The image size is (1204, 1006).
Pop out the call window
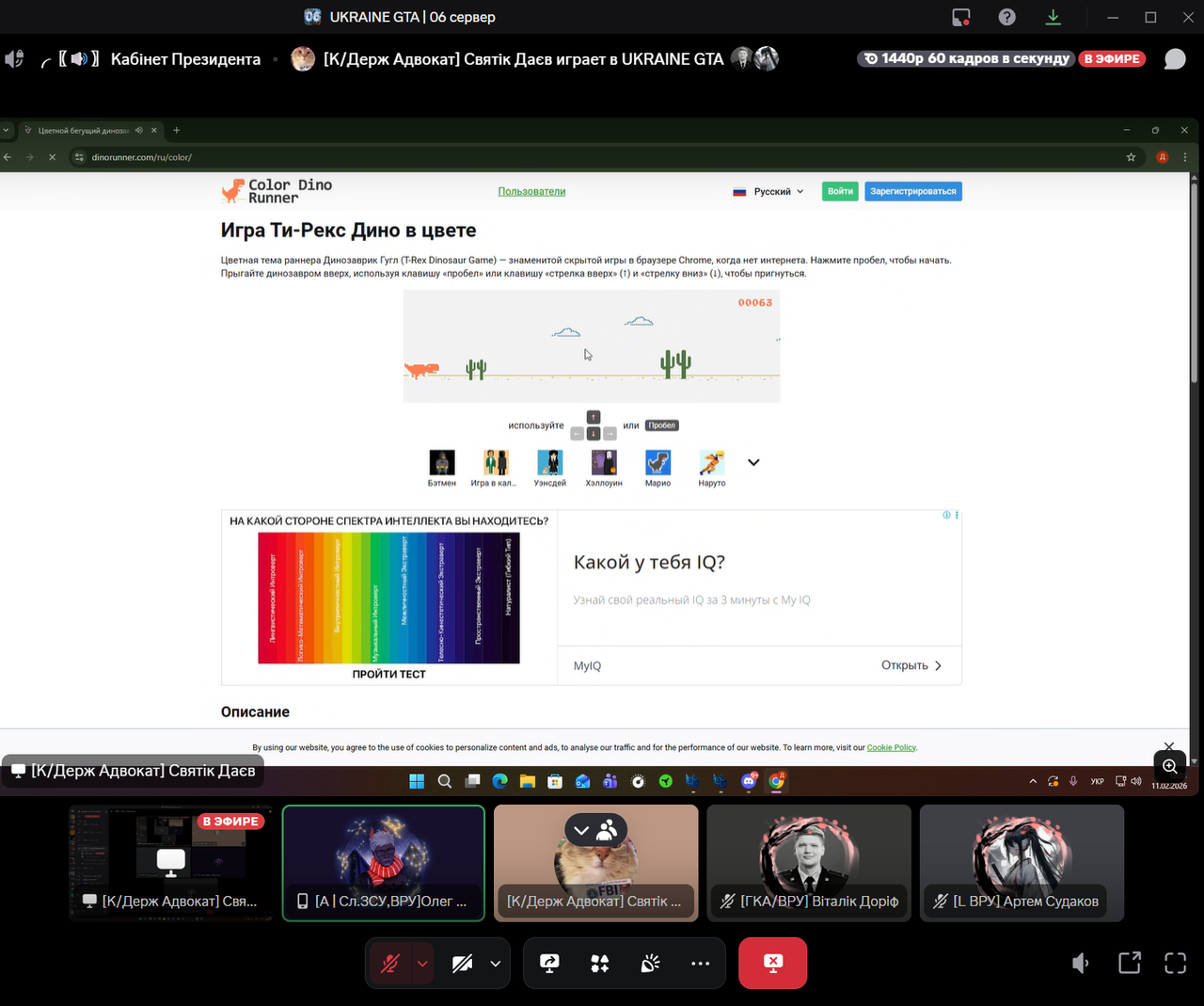[1129, 963]
